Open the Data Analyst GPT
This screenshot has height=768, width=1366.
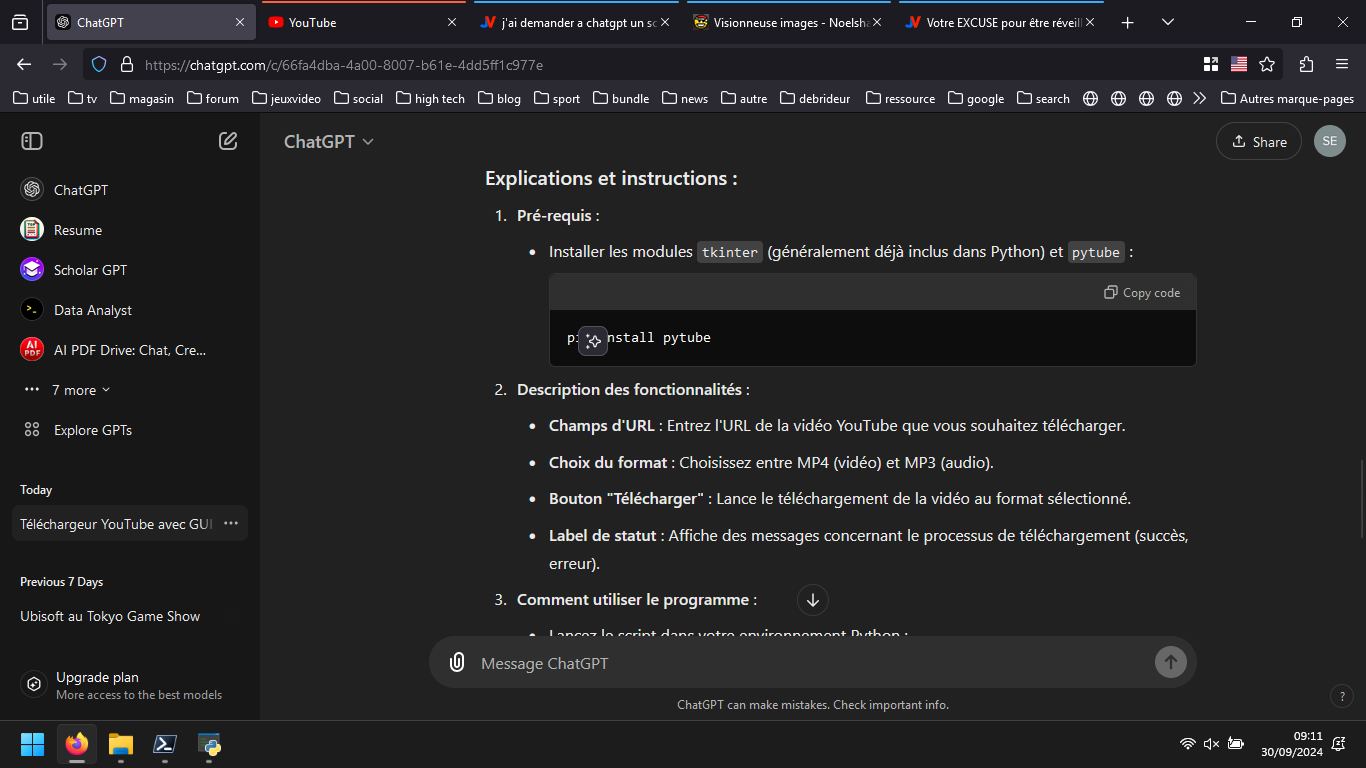(92, 310)
